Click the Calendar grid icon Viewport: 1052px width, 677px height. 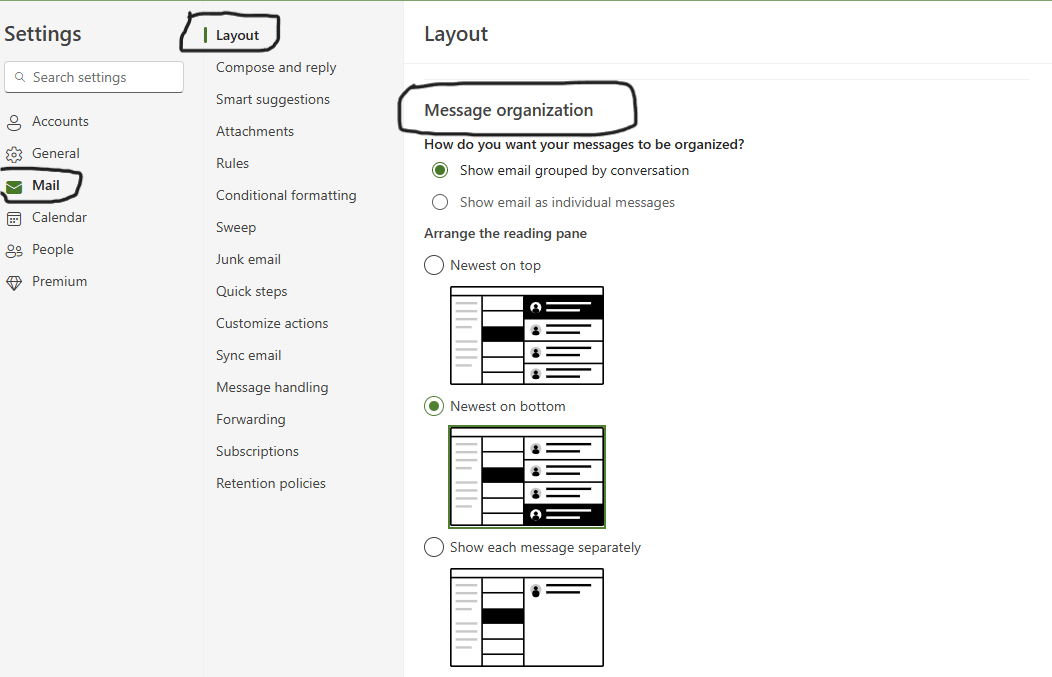click(x=14, y=218)
